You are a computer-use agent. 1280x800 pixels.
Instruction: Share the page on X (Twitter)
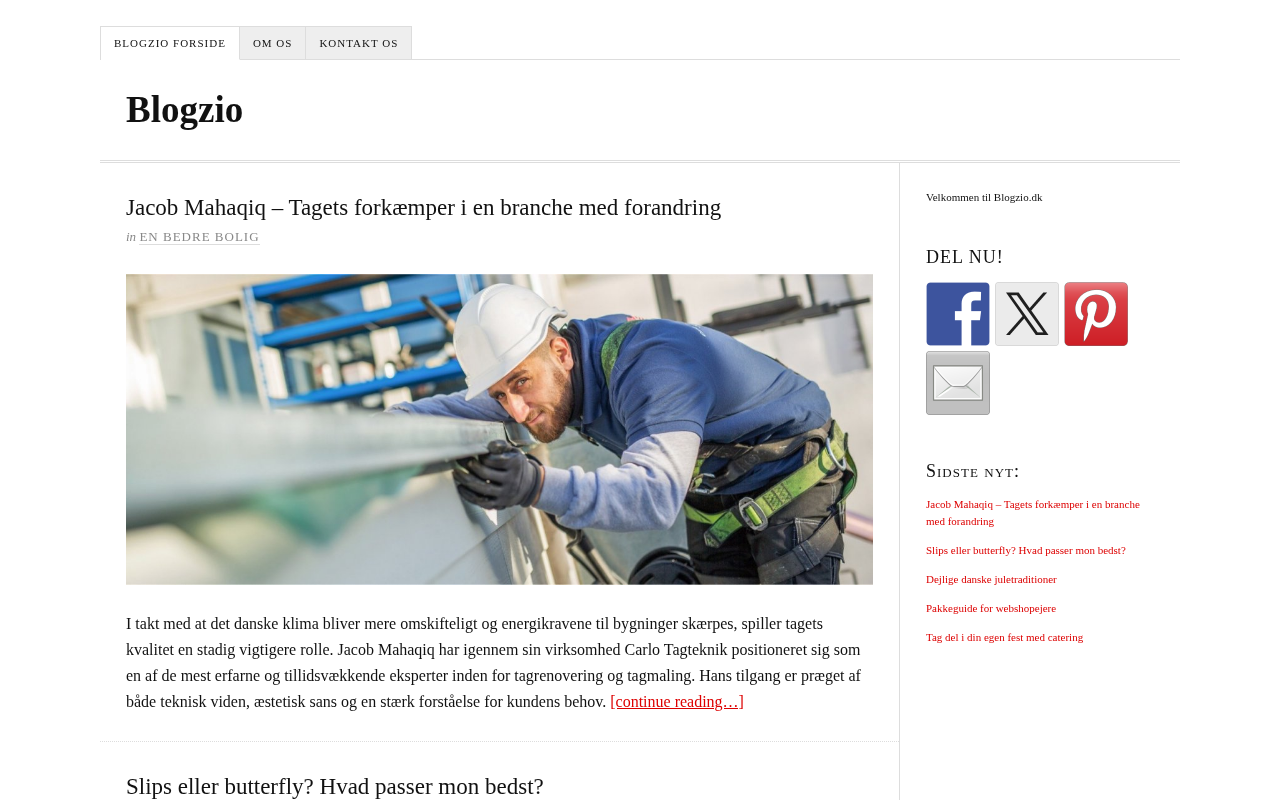1027,314
